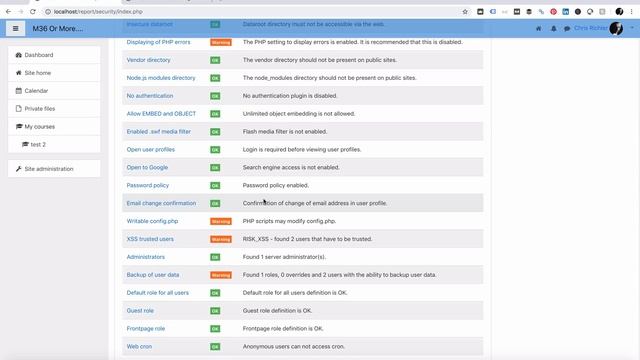Screen dimensions: 640x360
Task: Open the browser three-dot menu
Action: (631, 12)
